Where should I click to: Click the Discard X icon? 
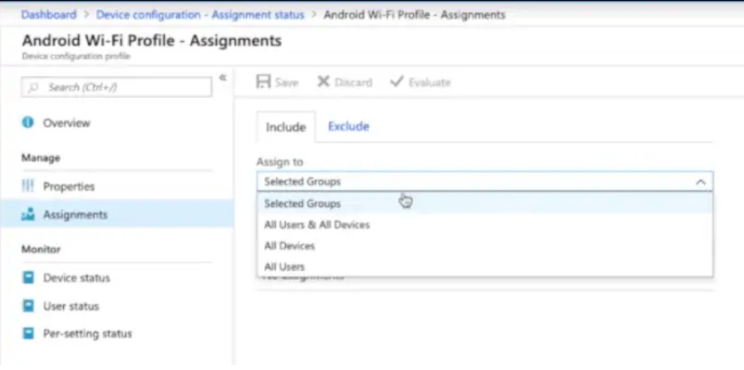324,82
